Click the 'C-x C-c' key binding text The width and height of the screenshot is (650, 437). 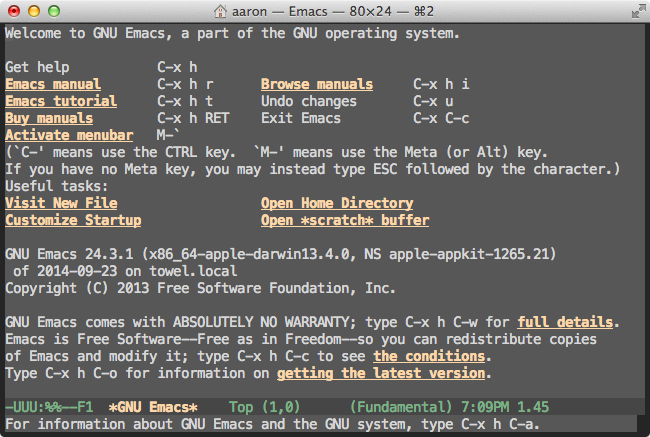tap(441, 118)
